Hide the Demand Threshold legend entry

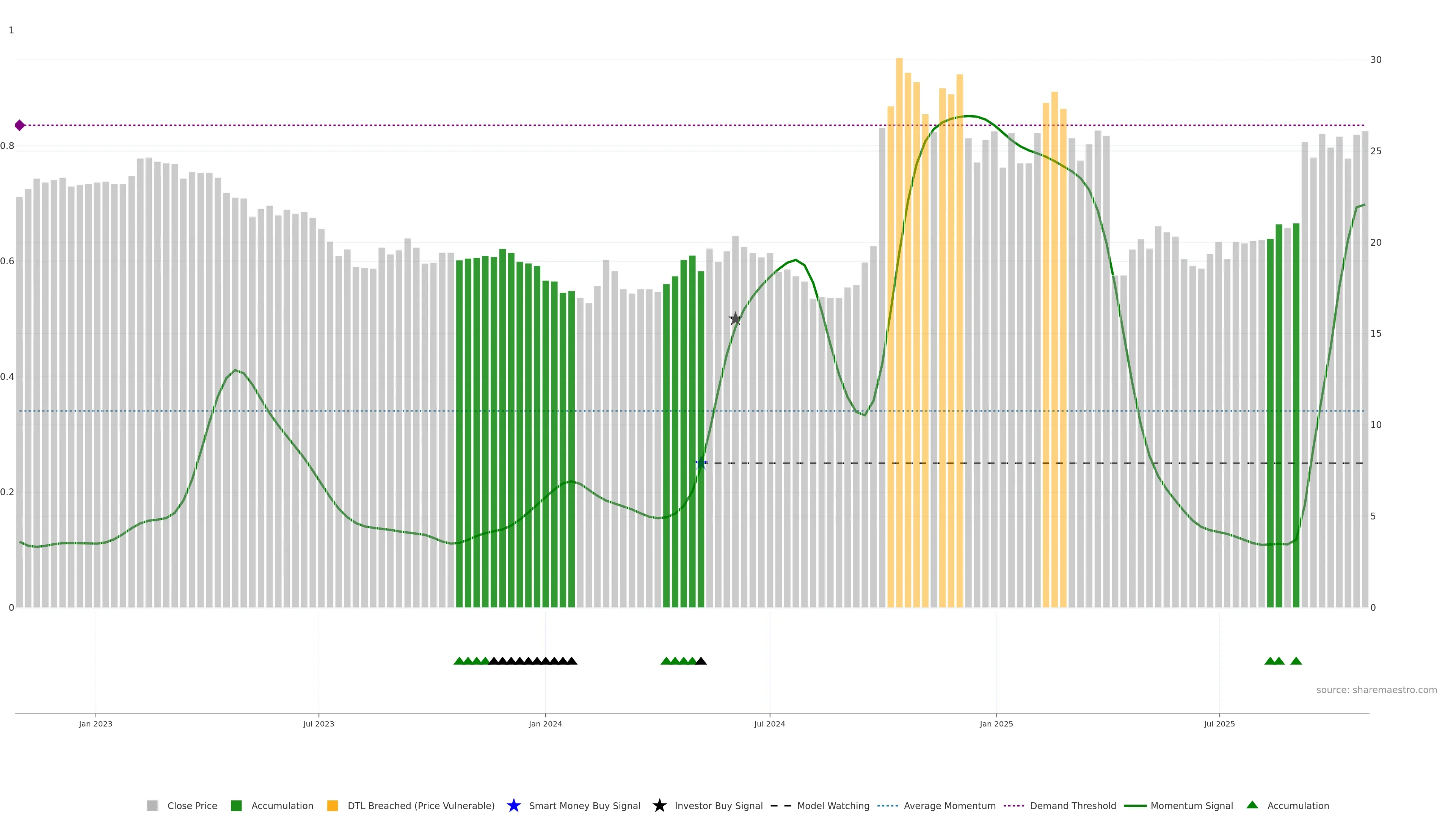pyautogui.click(x=1072, y=805)
